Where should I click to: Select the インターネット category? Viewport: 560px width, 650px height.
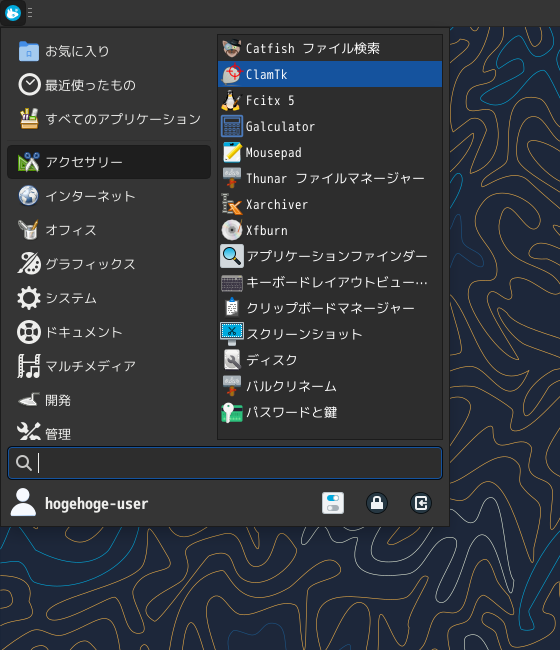click(109, 196)
